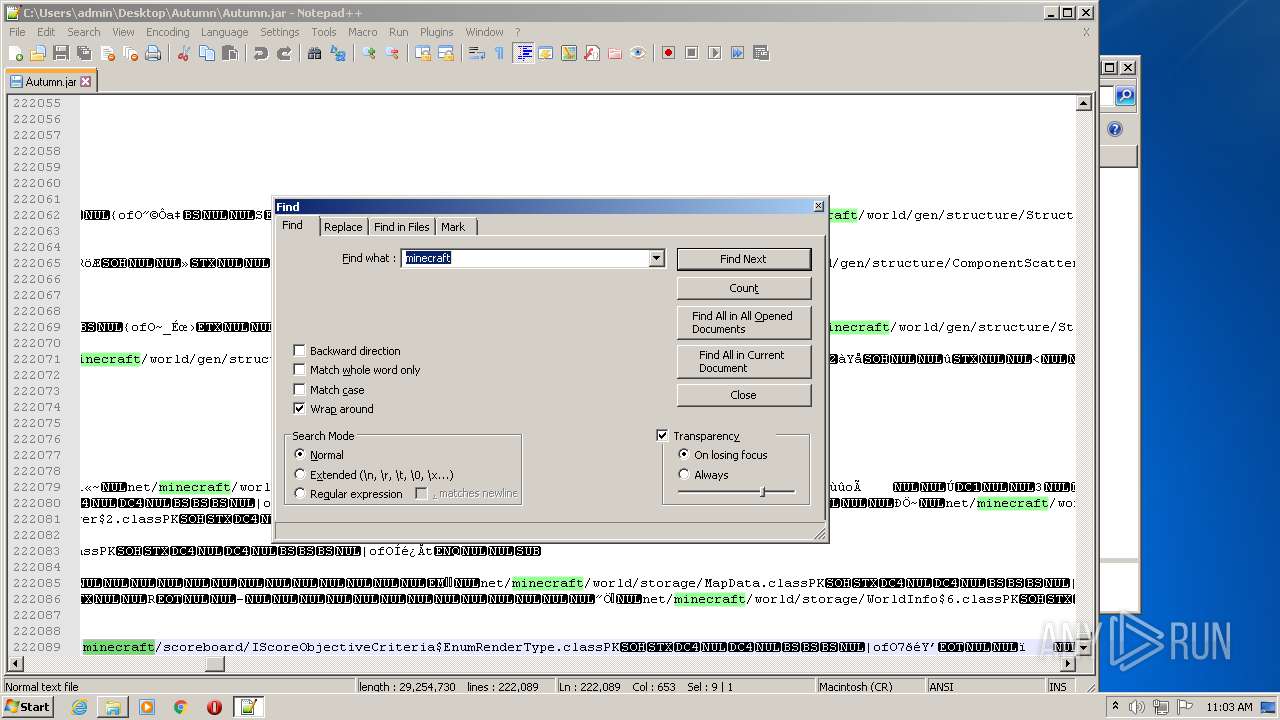This screenshot has width=1280, height=720.
Task: Toggle synchronize horizontal scrolling icon
Action: click(446, 53)
